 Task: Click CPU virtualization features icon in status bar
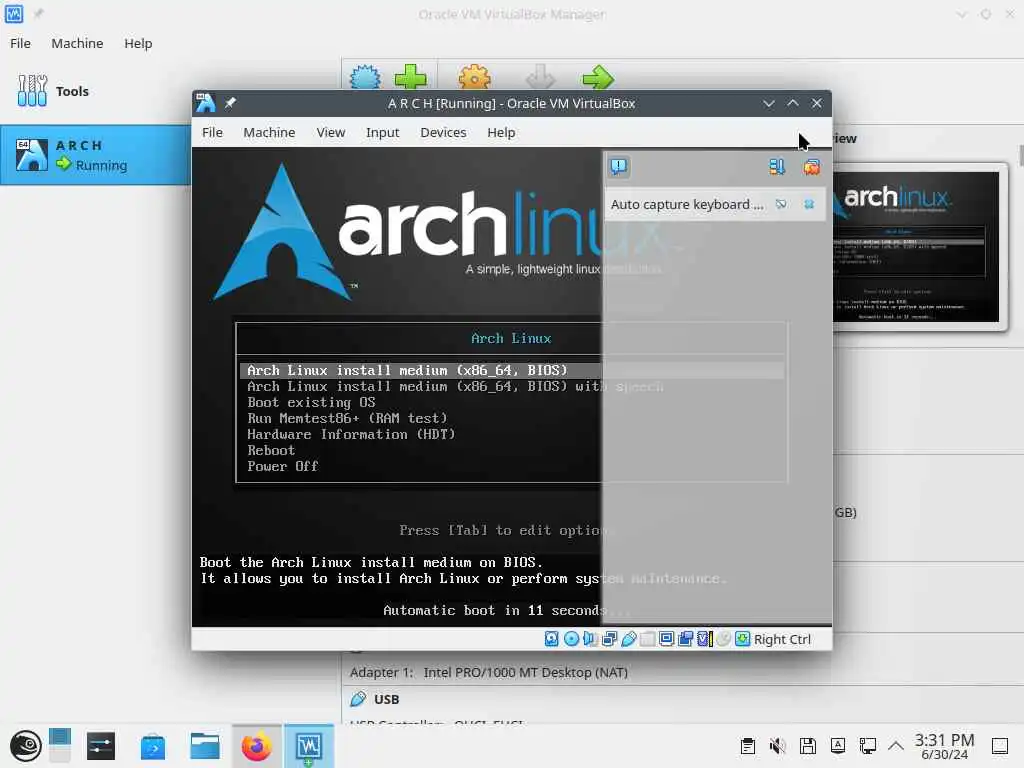coord(704,639)
